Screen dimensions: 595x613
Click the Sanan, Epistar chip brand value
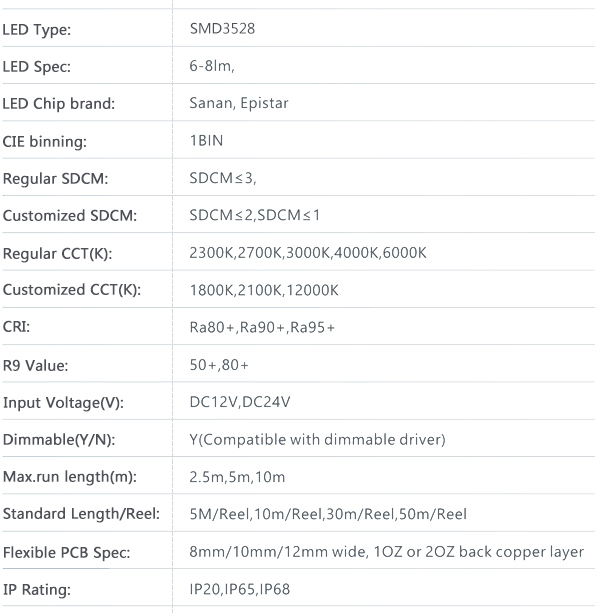pyautogui.click(x=239, y=103)
